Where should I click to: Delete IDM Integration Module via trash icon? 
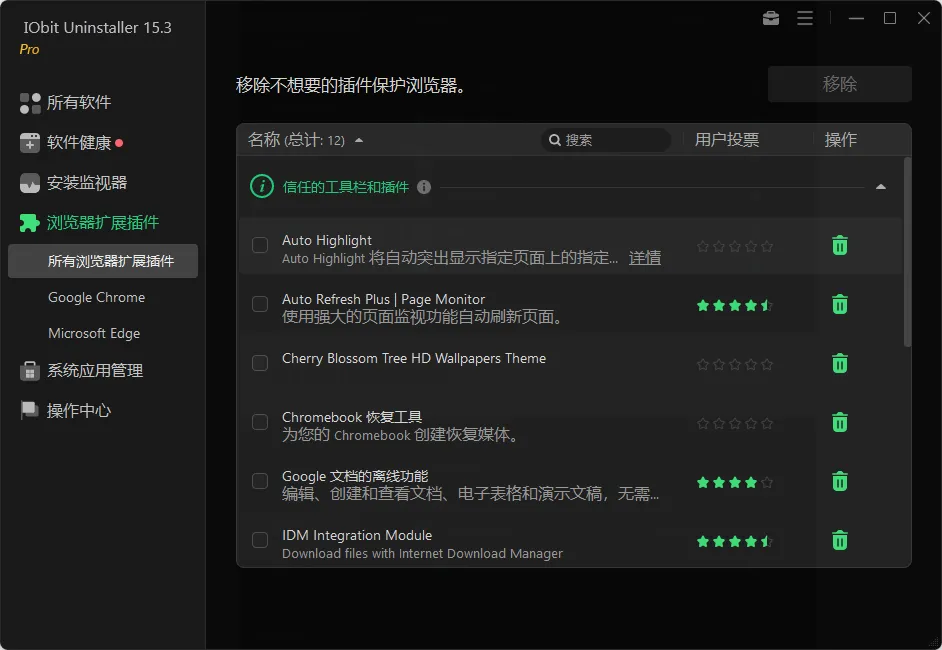(x=840, y=540)
